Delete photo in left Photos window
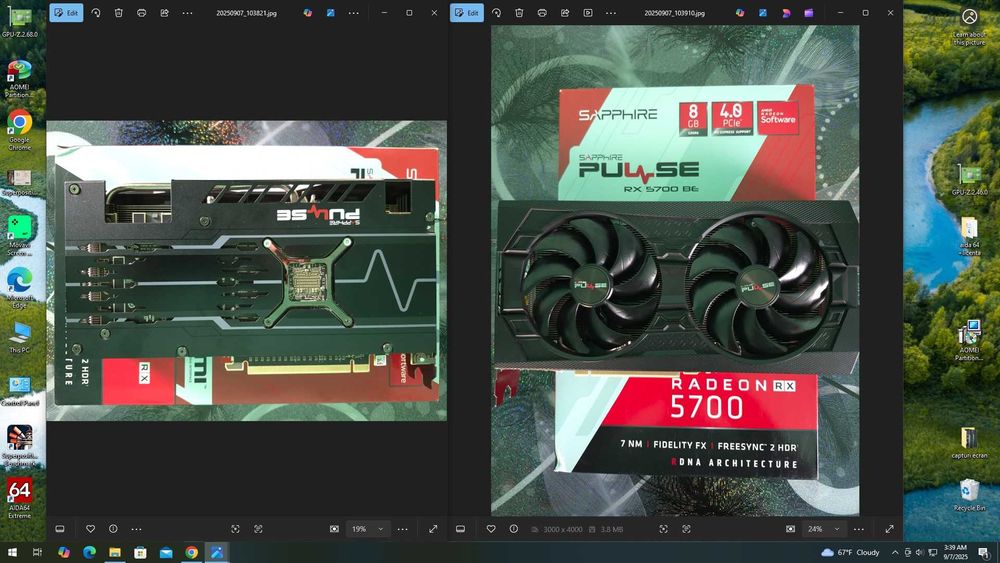 click(x=119, y=13)
